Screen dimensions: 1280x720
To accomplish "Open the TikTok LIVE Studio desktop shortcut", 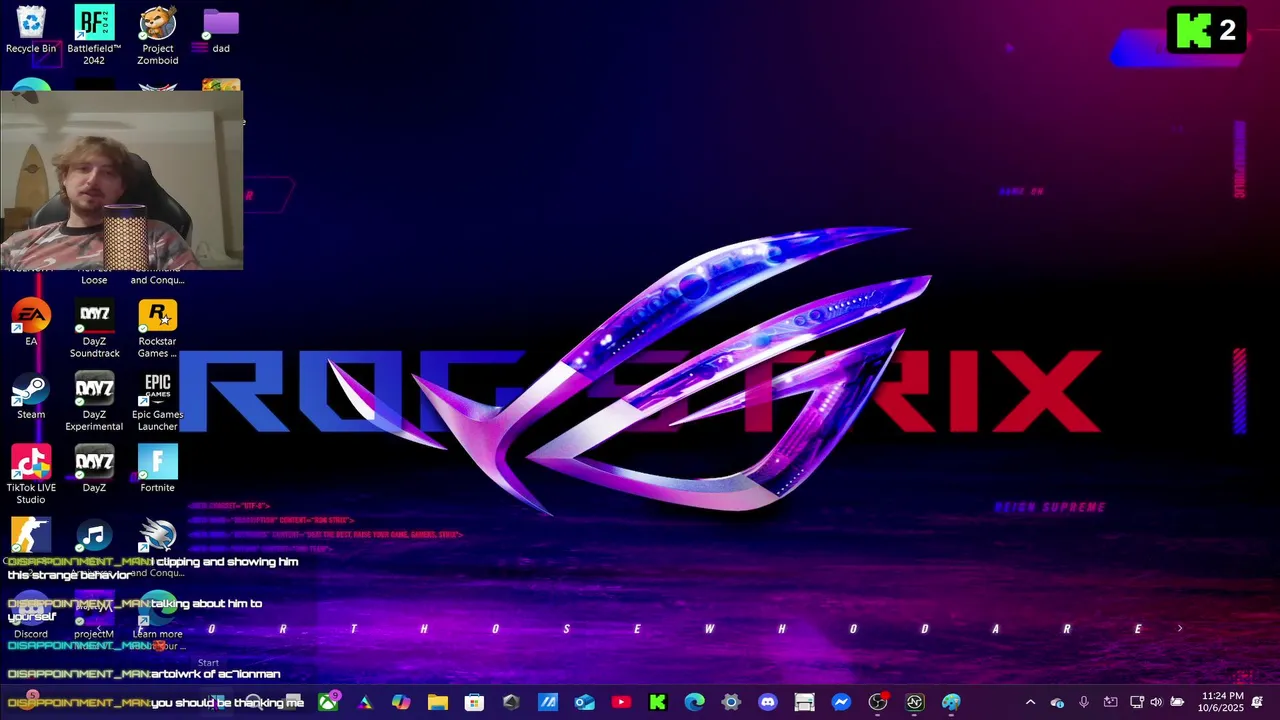I will click(x=31, y=475).
